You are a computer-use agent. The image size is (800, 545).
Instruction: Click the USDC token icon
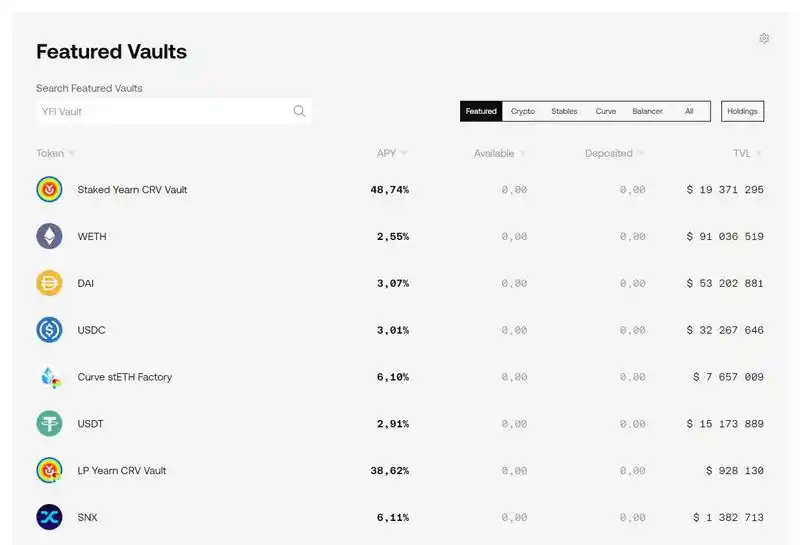click(x=49, y=330)
